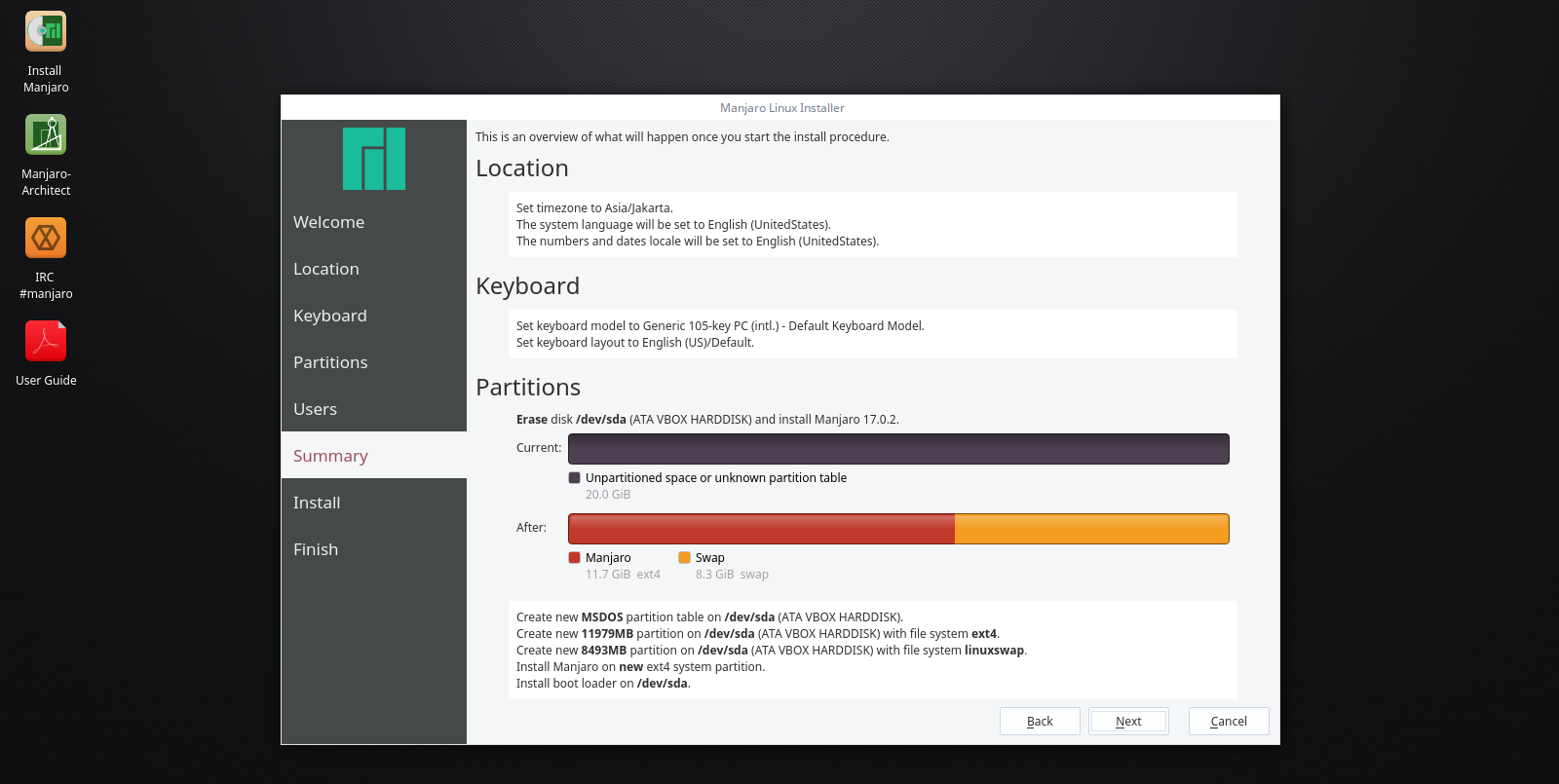Image resolution: width=1559 pixels, height=784 pixels.
Task: Click the Create new 11979MB partition line
Action: 758,634
